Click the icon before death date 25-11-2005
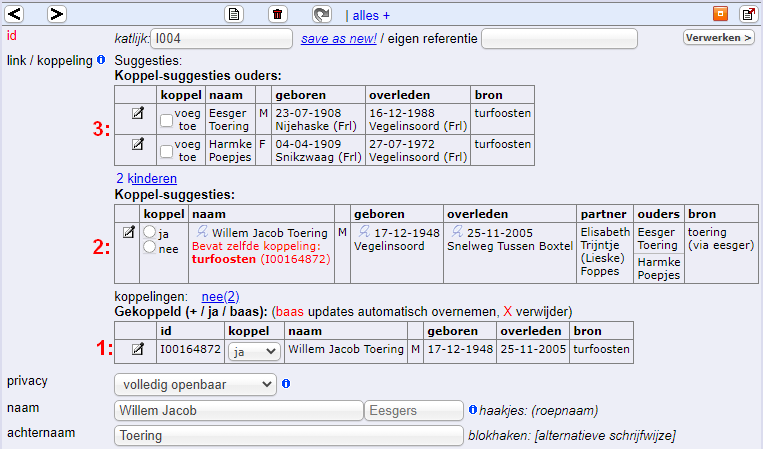 (457, 231)
